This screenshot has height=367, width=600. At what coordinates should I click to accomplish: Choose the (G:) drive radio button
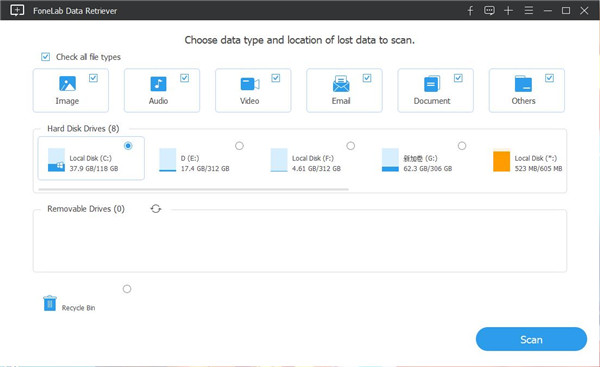(x=462, y=146)
